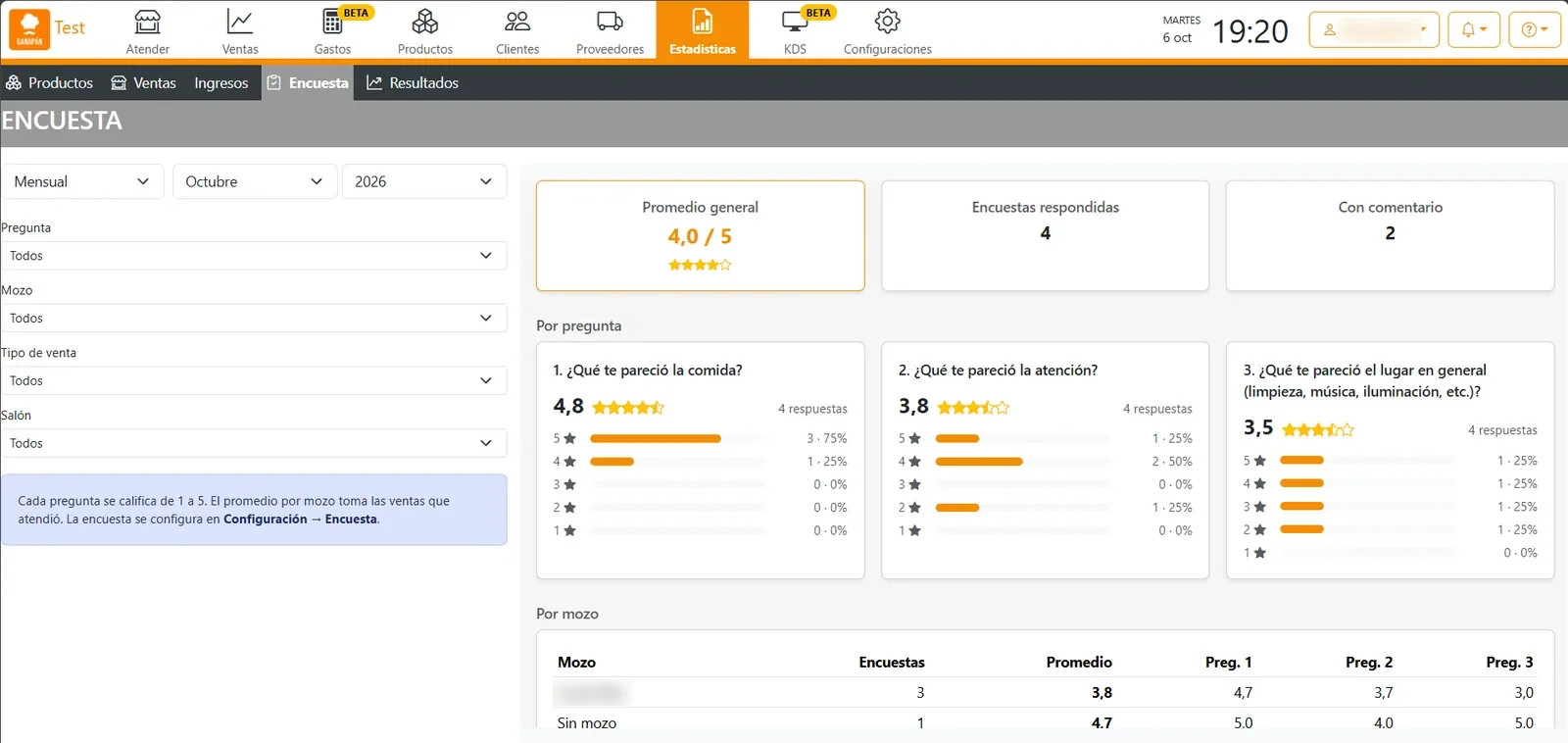Open the Ventas chart icon in top bar
The width and height of the screenshot is (1568, 743).
[240, 22]
